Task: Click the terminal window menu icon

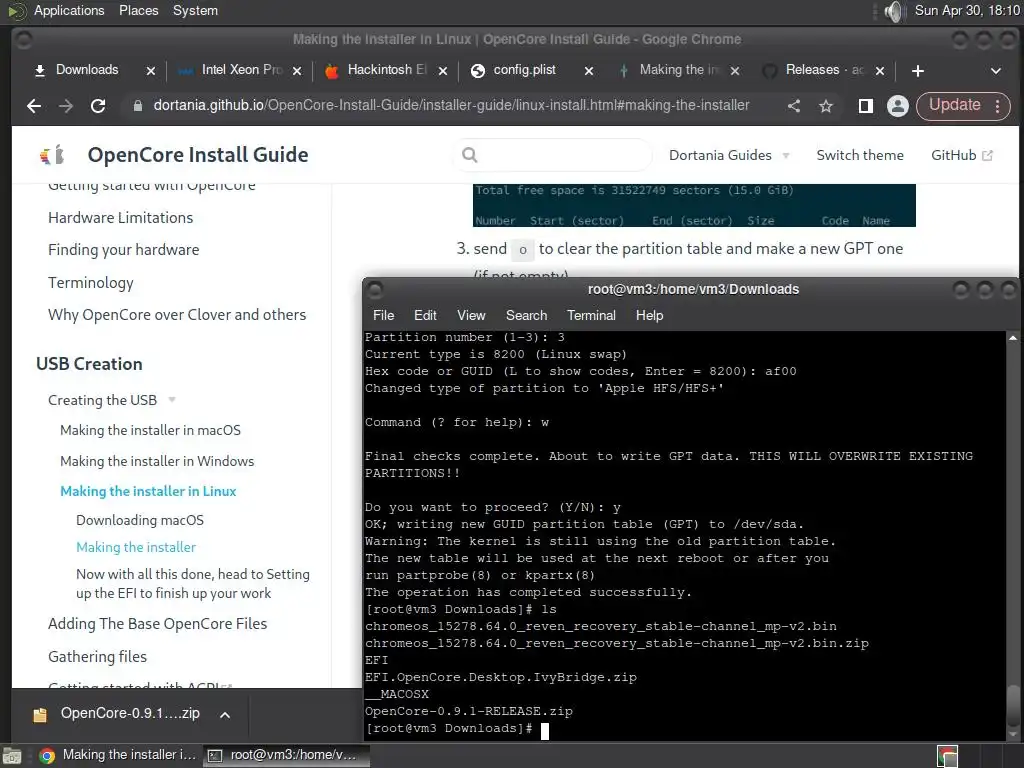Action: tap(375, 289)
